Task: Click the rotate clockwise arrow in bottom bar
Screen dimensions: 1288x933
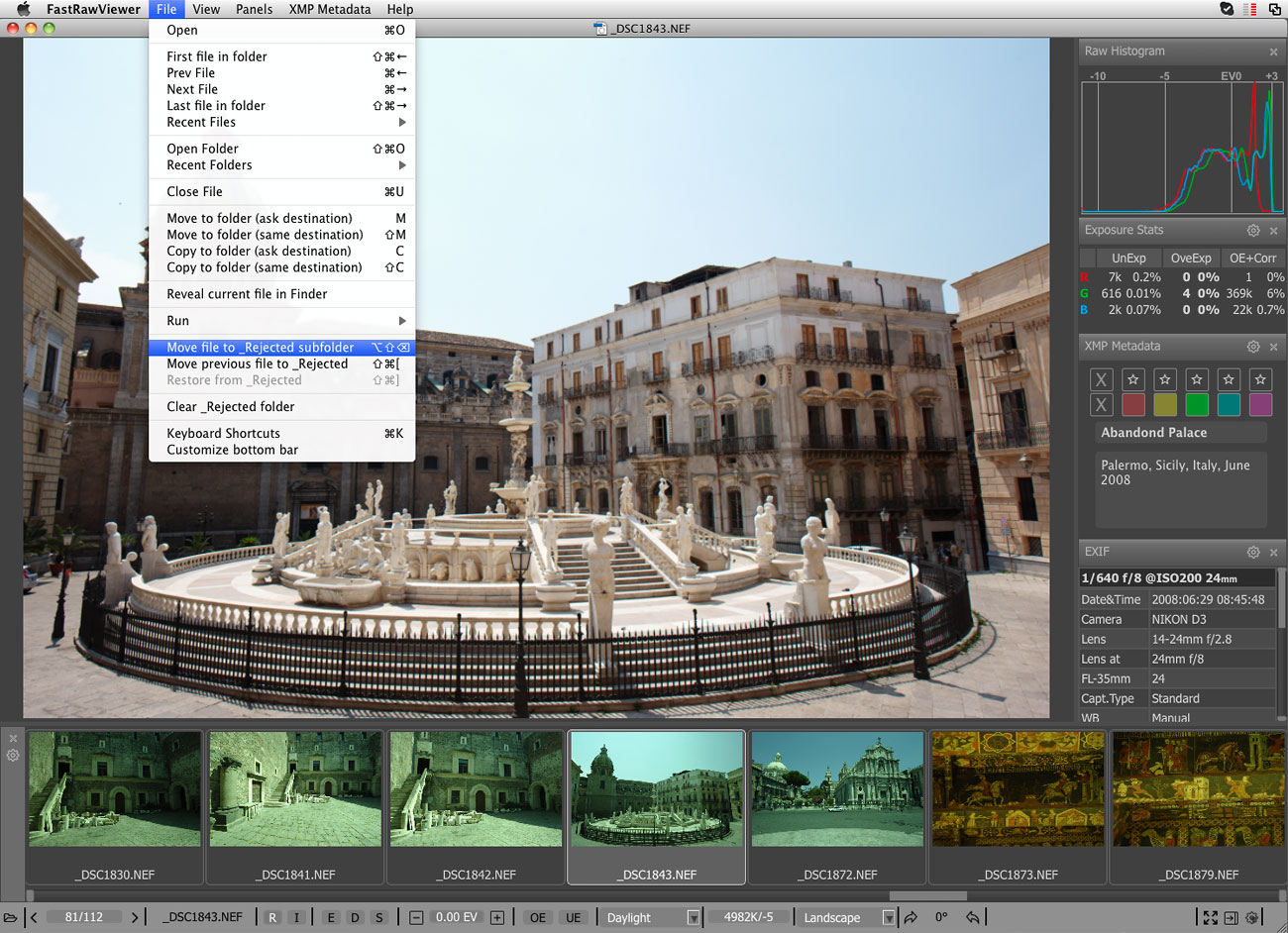Action: pos(911,917)
